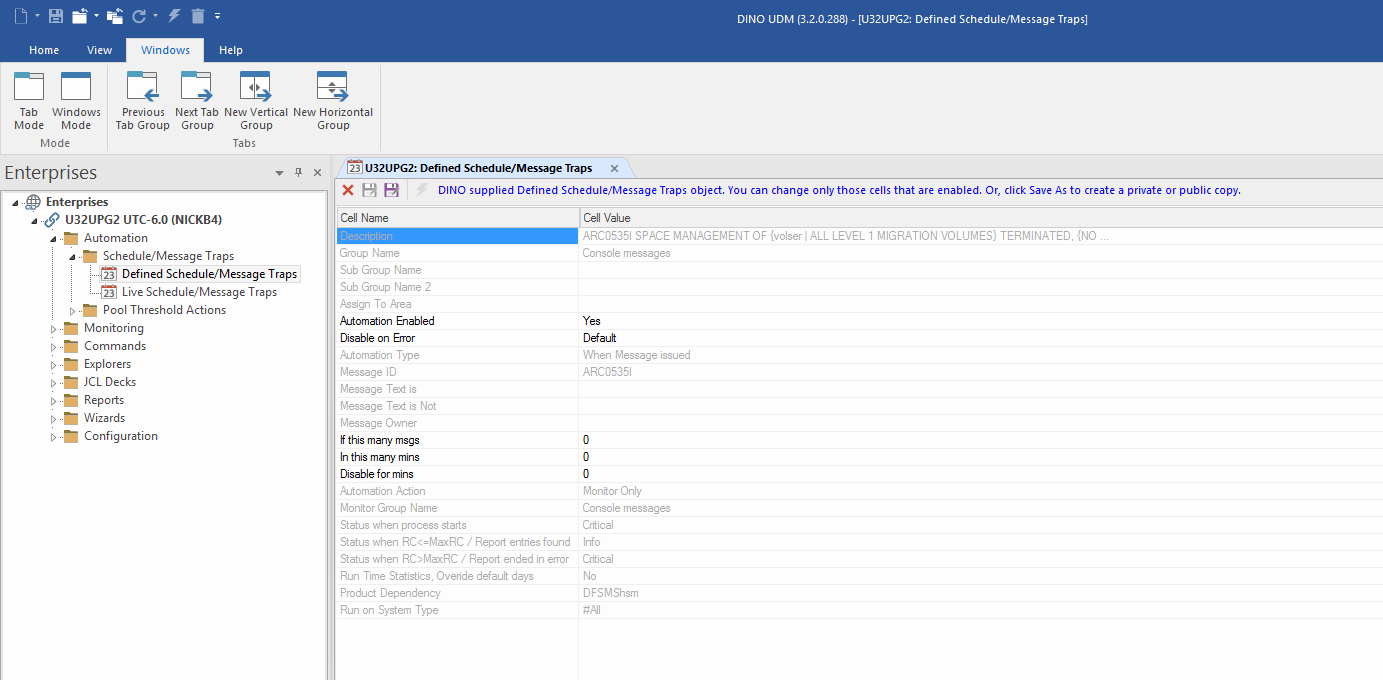Screen dimensions: 1383x680
Task: Open the Enterprises panel dropdown arrow
Action: pos(280,173)
